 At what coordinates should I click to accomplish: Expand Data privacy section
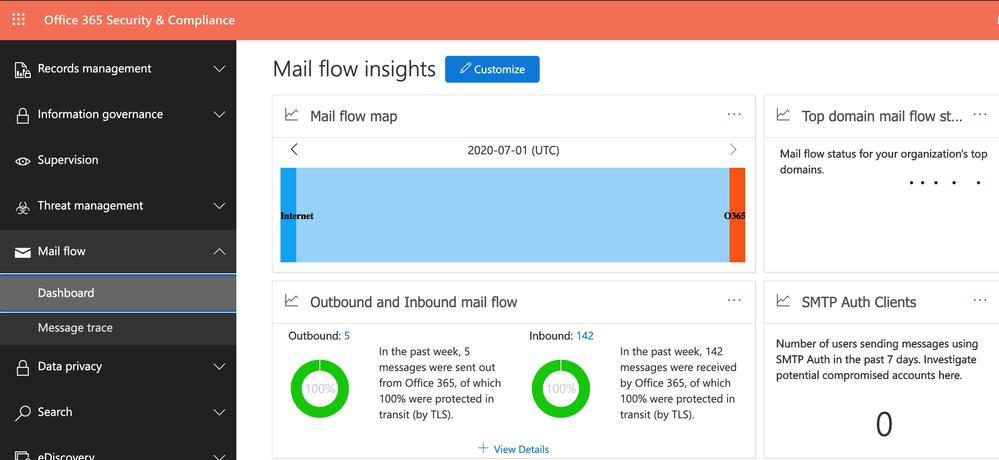click(x=219, y=366)
